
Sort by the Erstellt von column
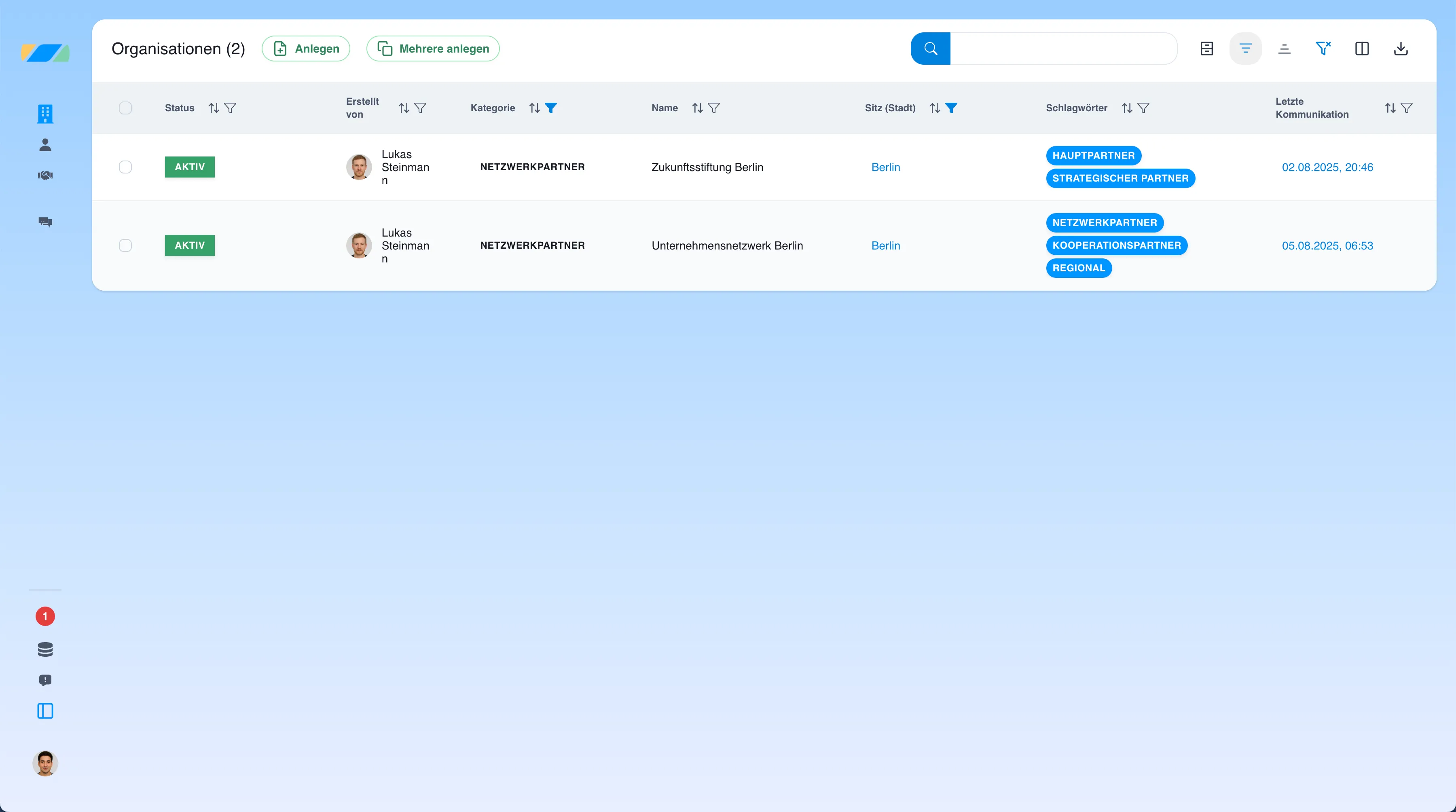pos(404,108)
